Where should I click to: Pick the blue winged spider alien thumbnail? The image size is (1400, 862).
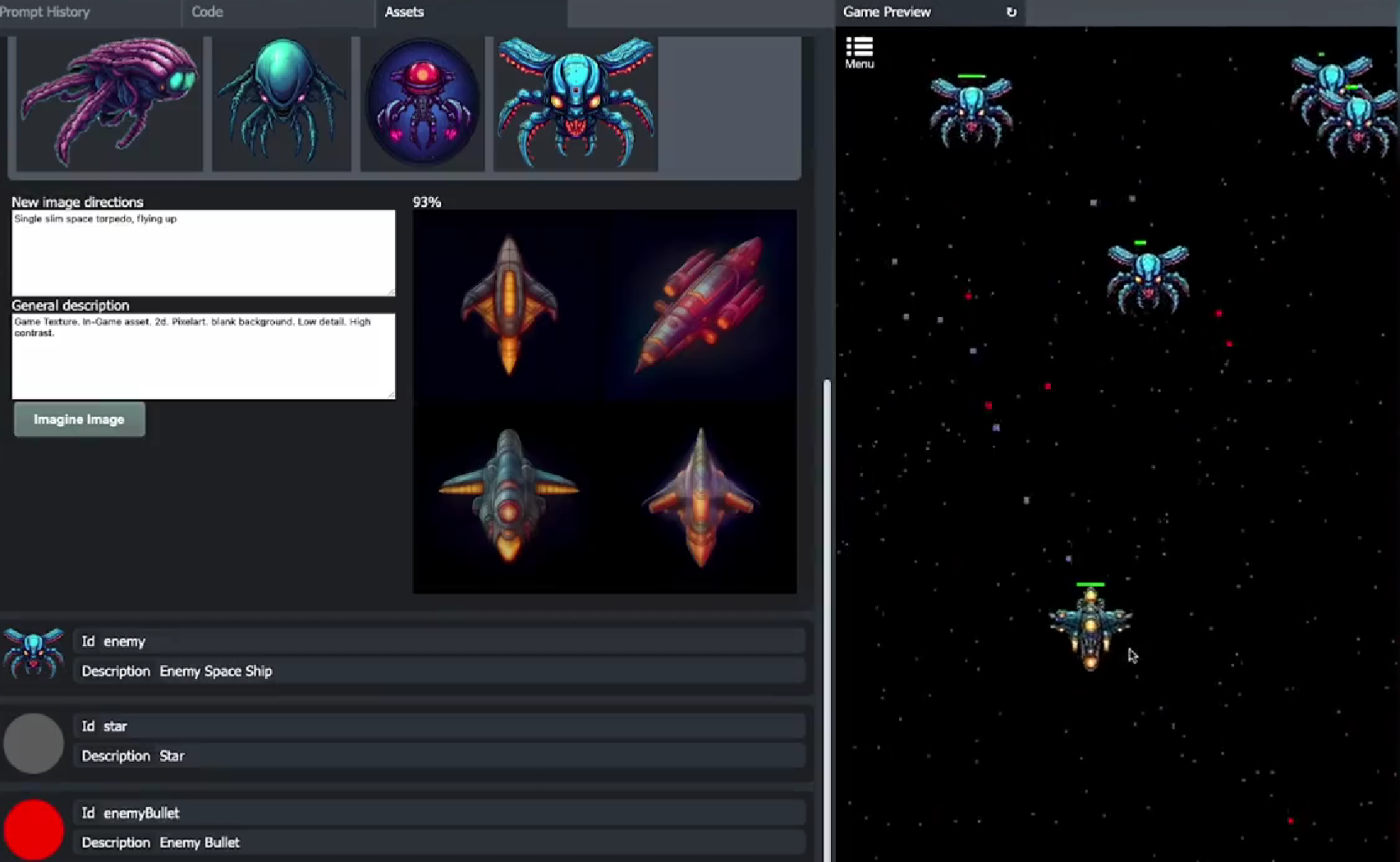[x=575, y=103]
